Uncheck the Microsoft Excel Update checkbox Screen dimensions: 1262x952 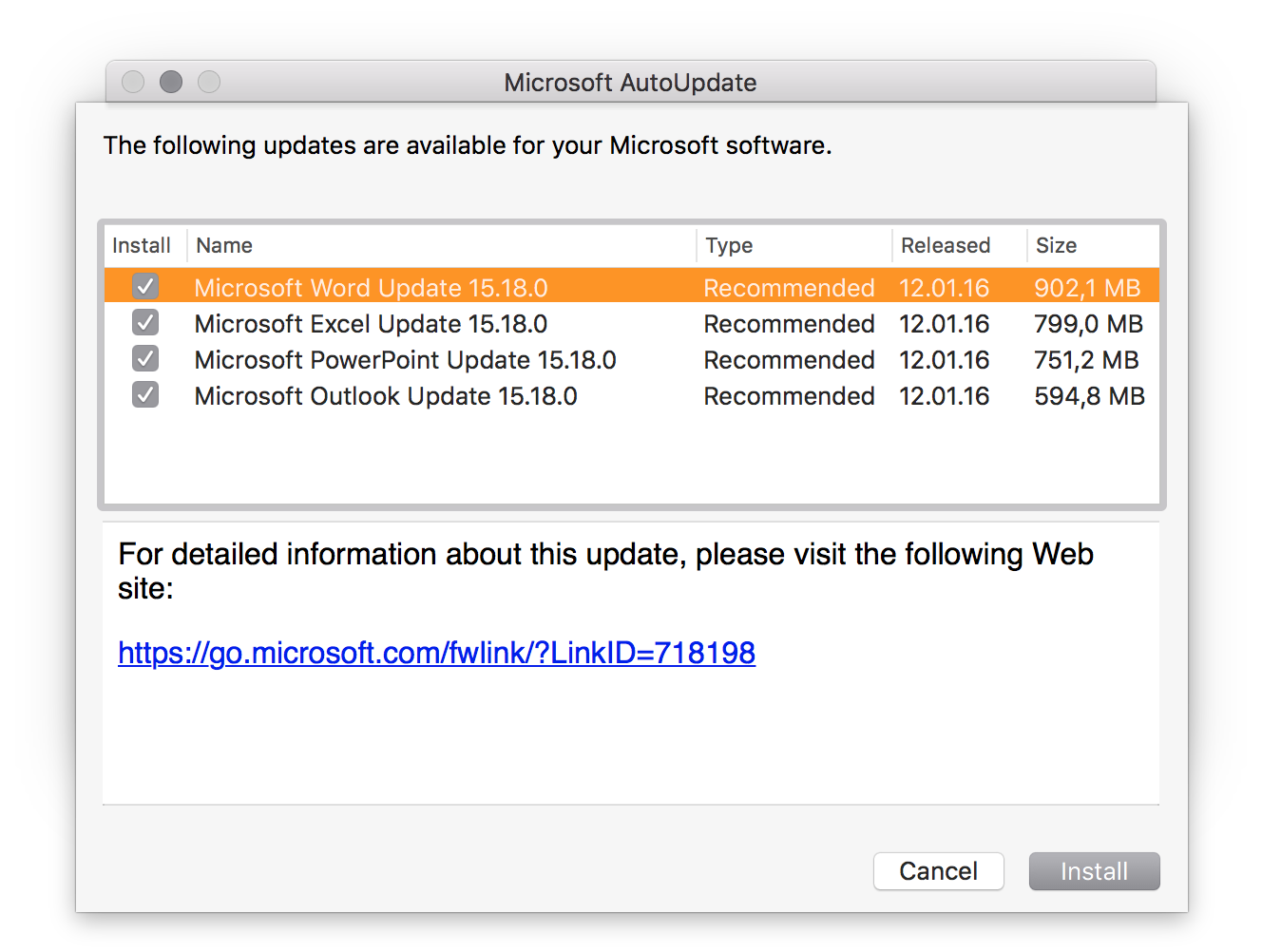(145, 322)
